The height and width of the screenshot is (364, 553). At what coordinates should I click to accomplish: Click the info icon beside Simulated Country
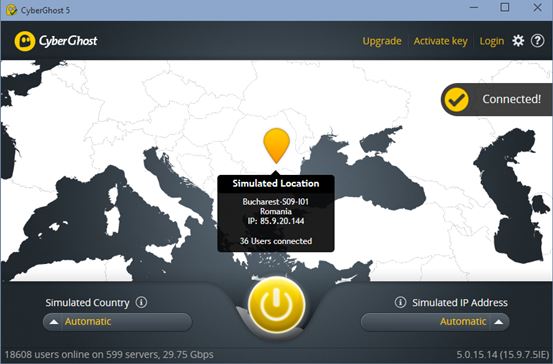pyautogui.click(x=141, y=302)
